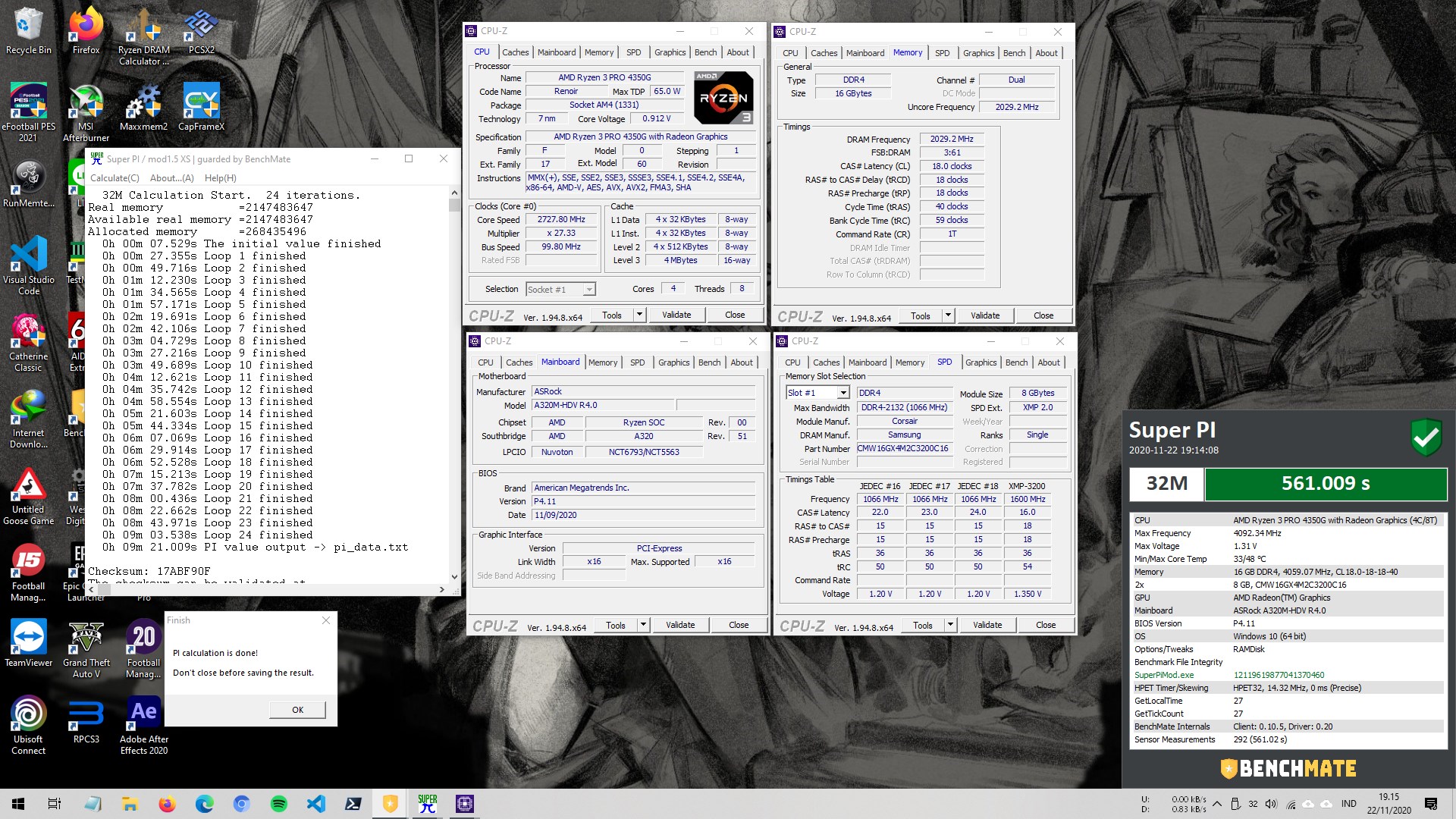Click the IND input language indicator
This screenshot has height=819, width=1456.
pos(1348,804)
